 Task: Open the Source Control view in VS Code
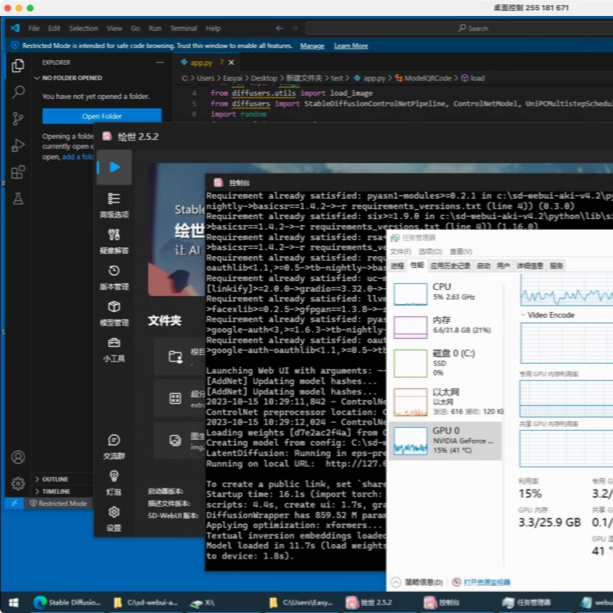coord(18,119)
